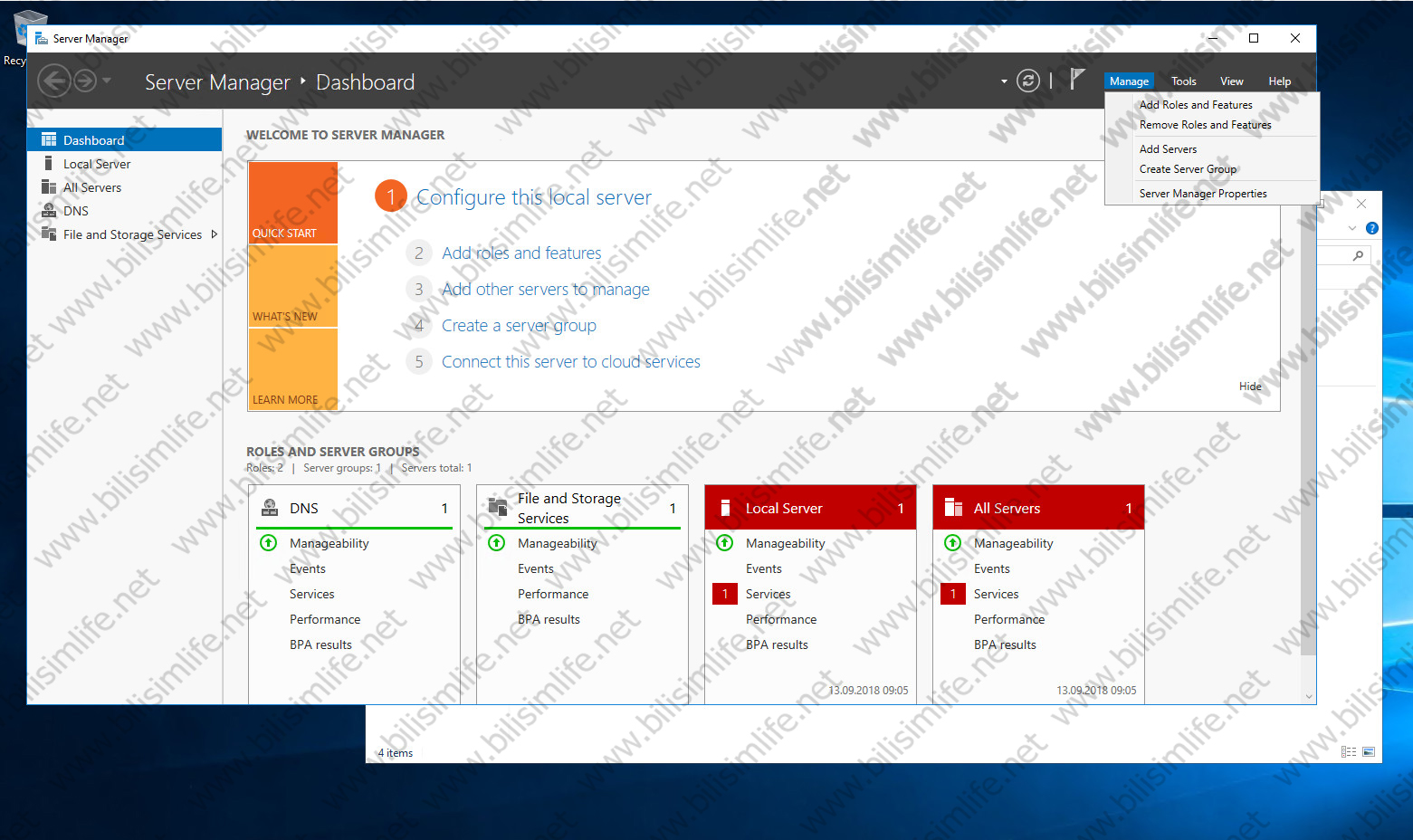Open the LEARN MORE orange tile

(x=292, y=371)
